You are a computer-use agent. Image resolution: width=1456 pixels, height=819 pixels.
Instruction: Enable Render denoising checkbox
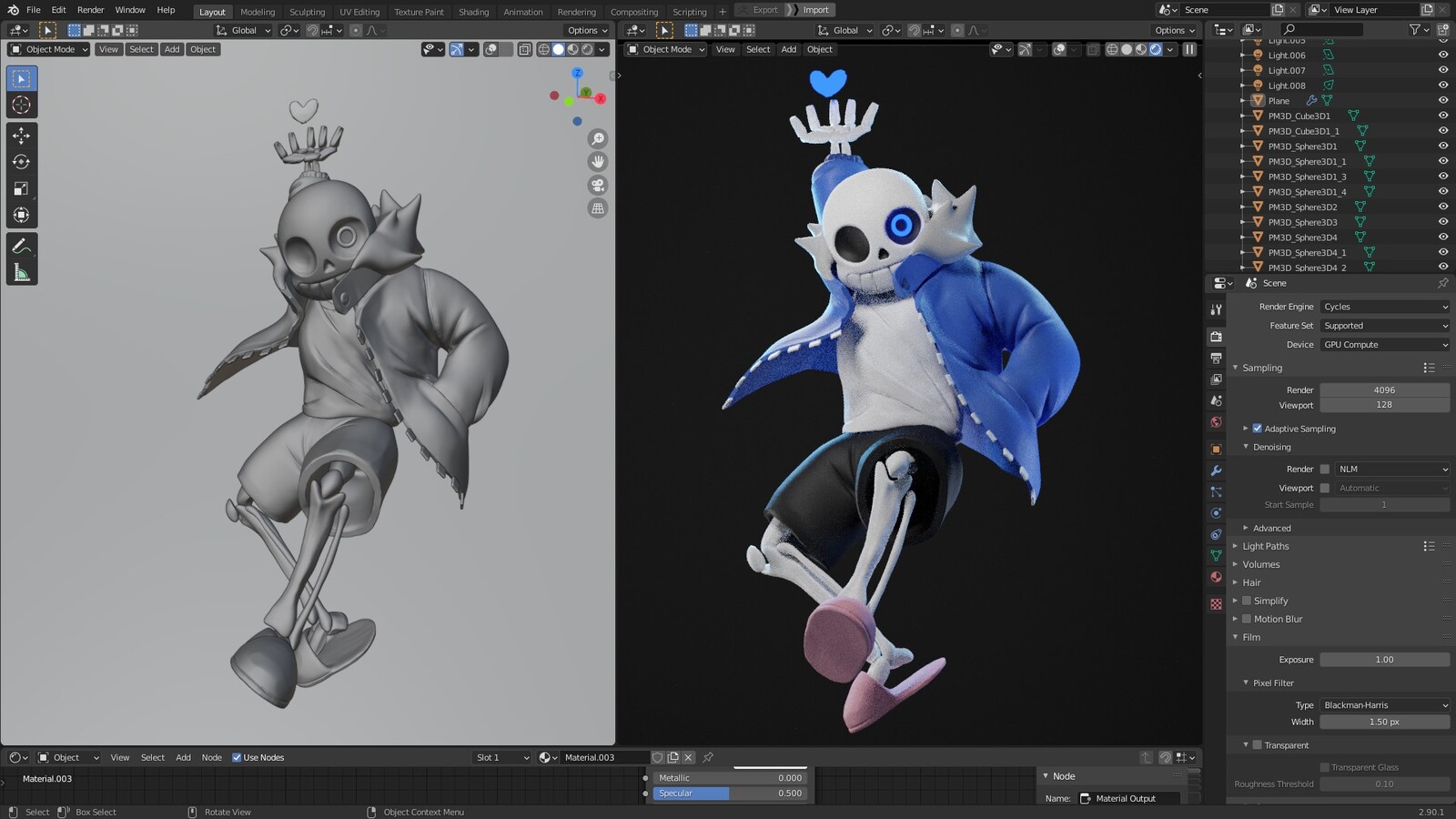pos(1325,470)
